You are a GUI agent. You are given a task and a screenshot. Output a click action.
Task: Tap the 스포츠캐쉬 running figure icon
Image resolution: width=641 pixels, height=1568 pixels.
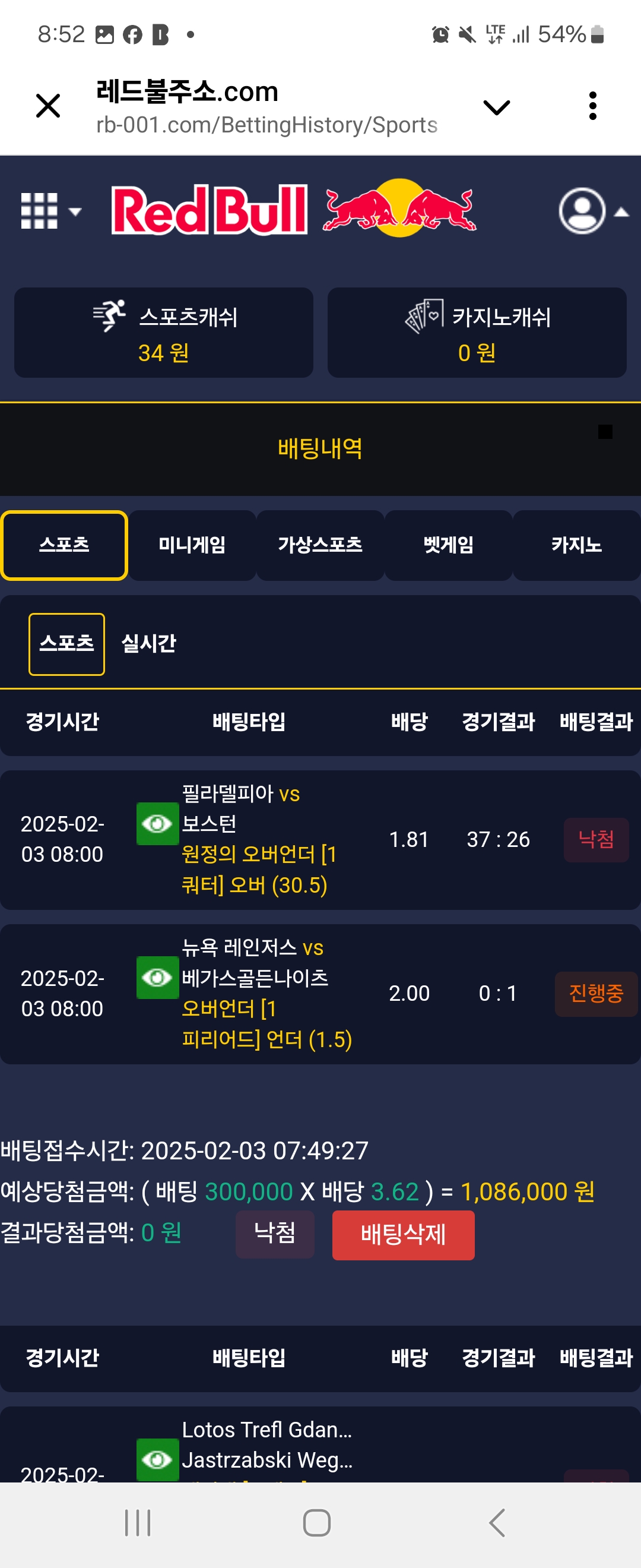[109, 315]
